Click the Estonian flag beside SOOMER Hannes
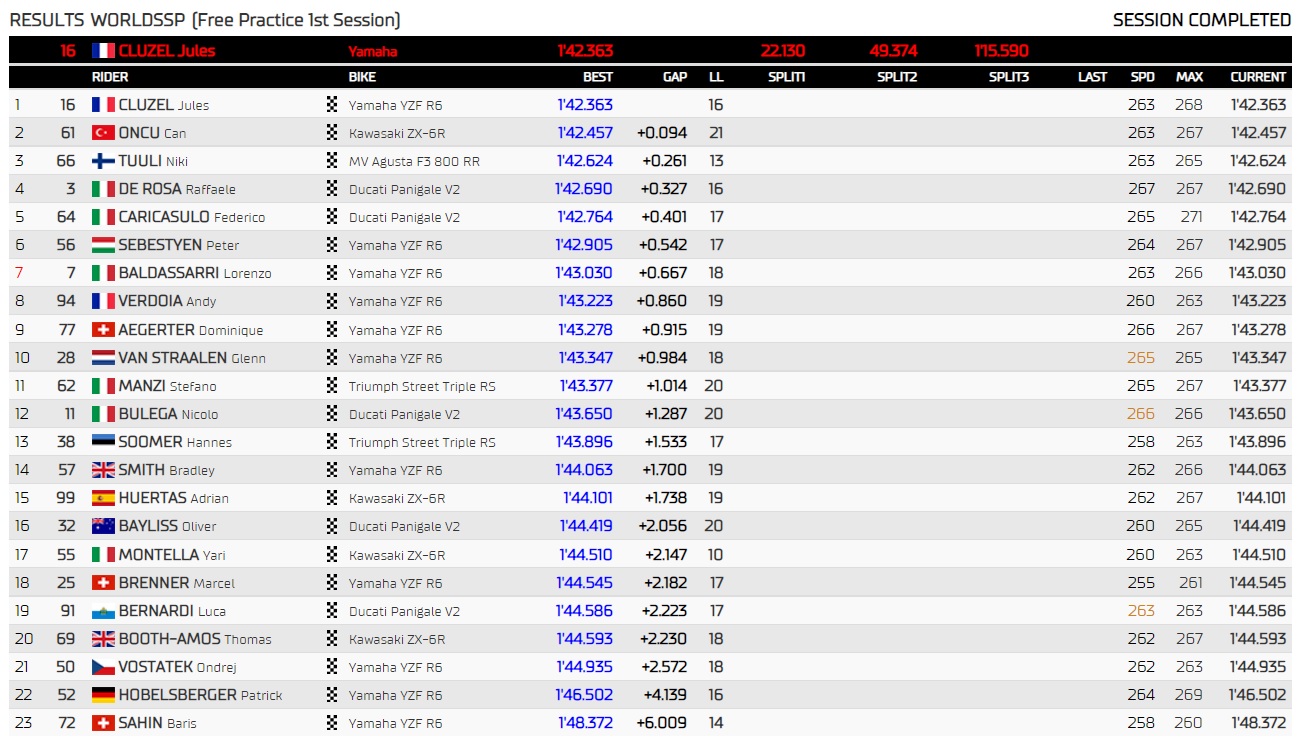Viewport: 1314px width, 739px height. (103, 442)
